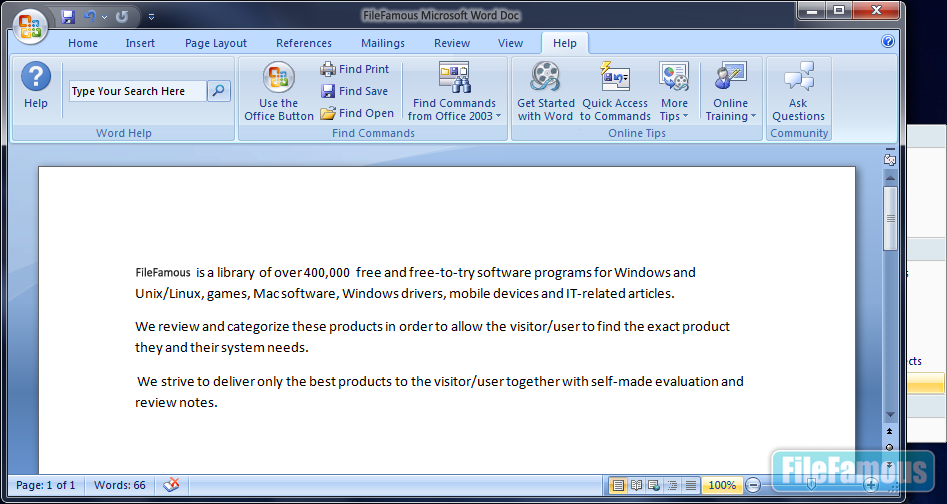Switch to Draft view
947x504 pixels.
pos(691,485)
